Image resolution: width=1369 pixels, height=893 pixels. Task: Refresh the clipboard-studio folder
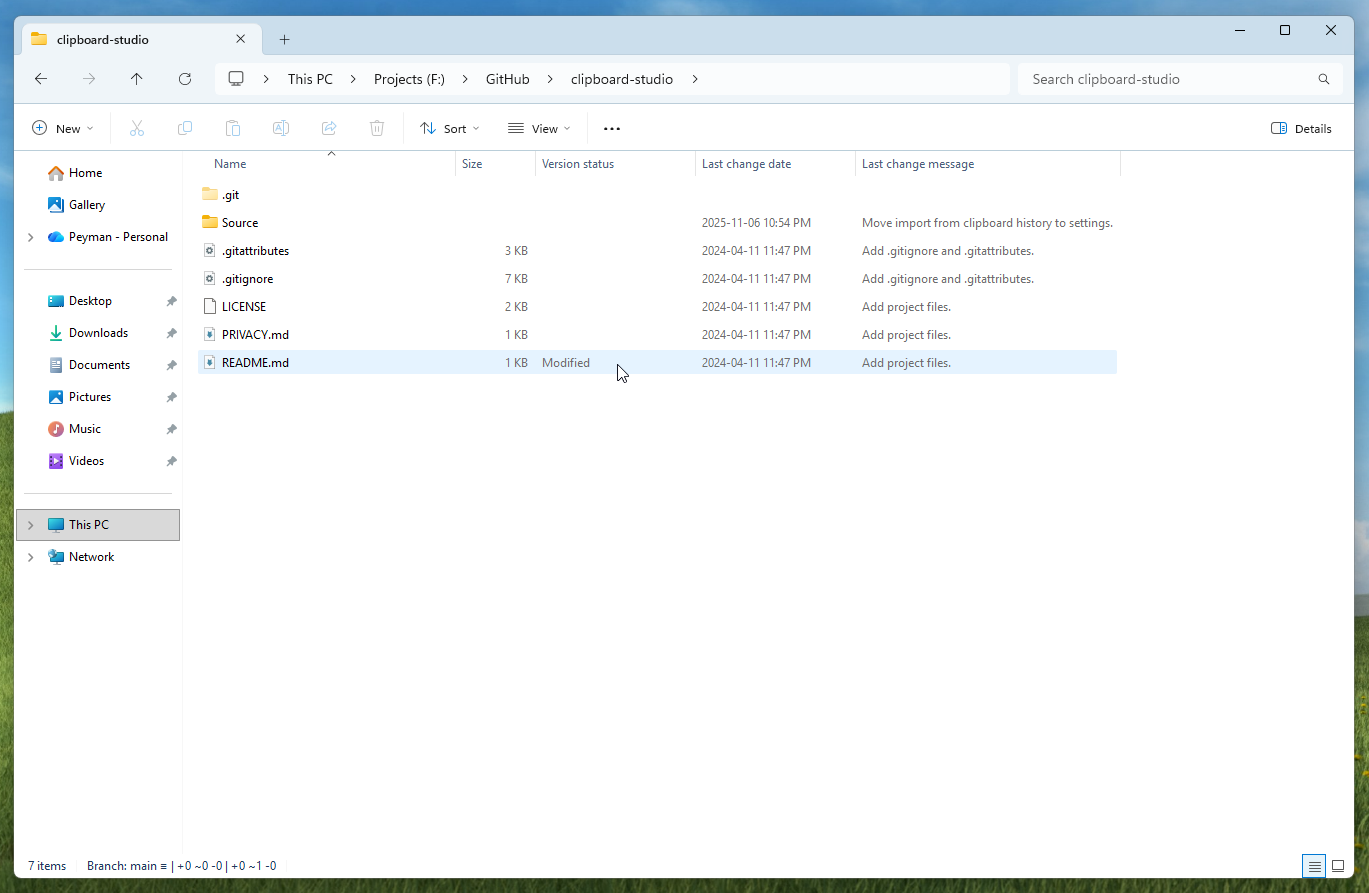tap(185, 79)
